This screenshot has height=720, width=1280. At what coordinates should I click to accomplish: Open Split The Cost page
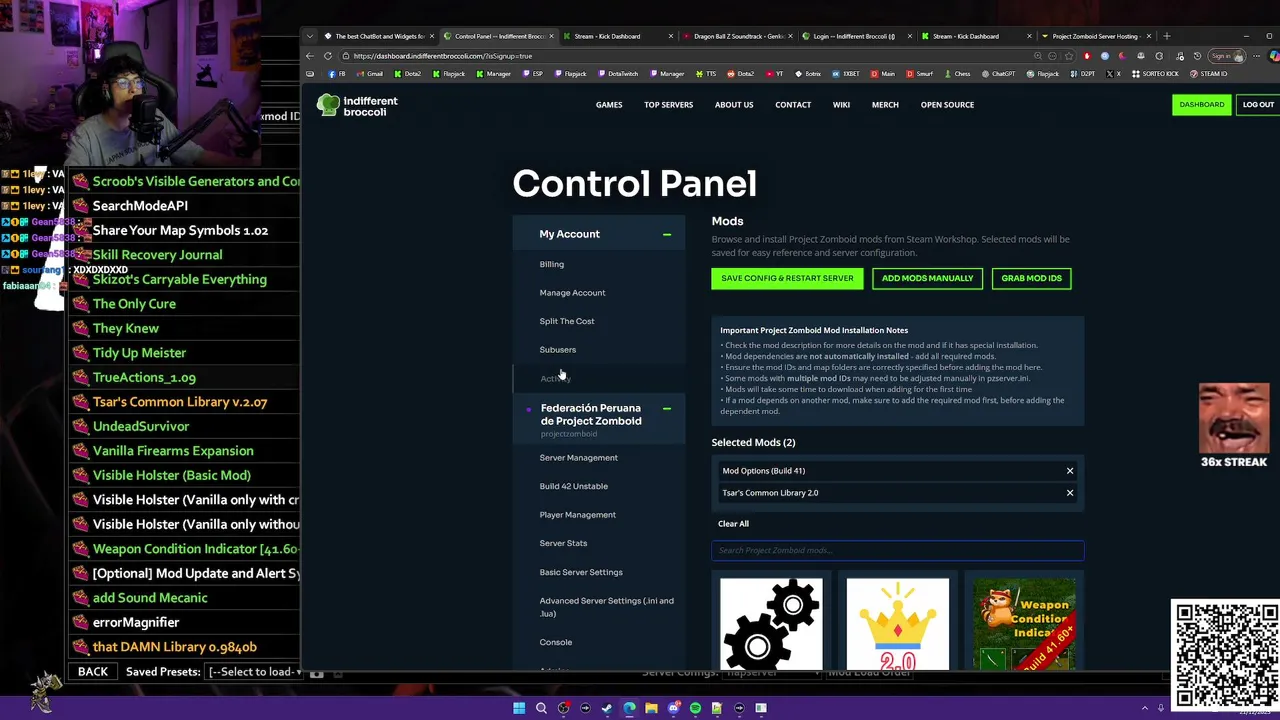(x=567, y=322)
